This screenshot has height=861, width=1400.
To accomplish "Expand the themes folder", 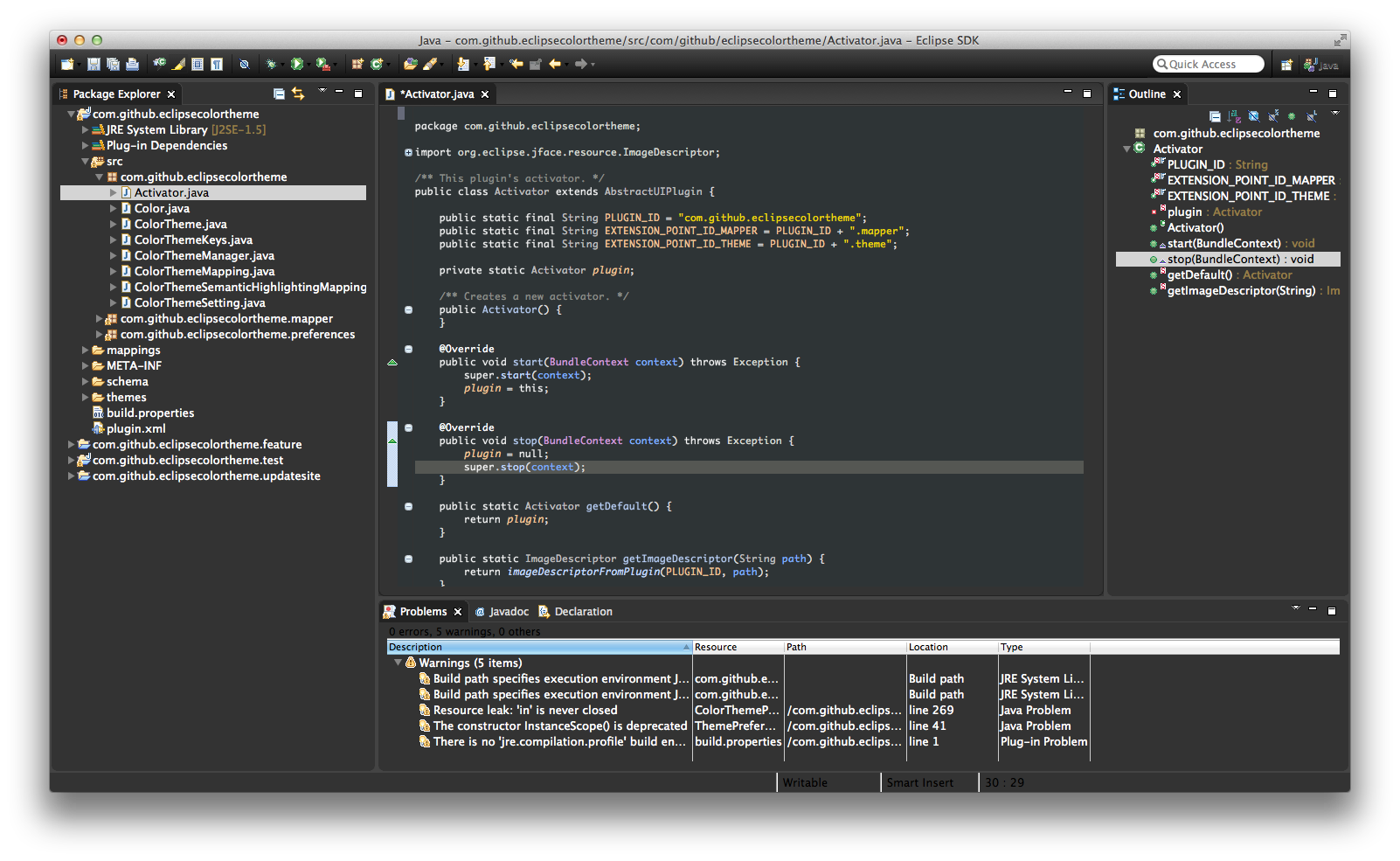I will [x=85, y=398].
